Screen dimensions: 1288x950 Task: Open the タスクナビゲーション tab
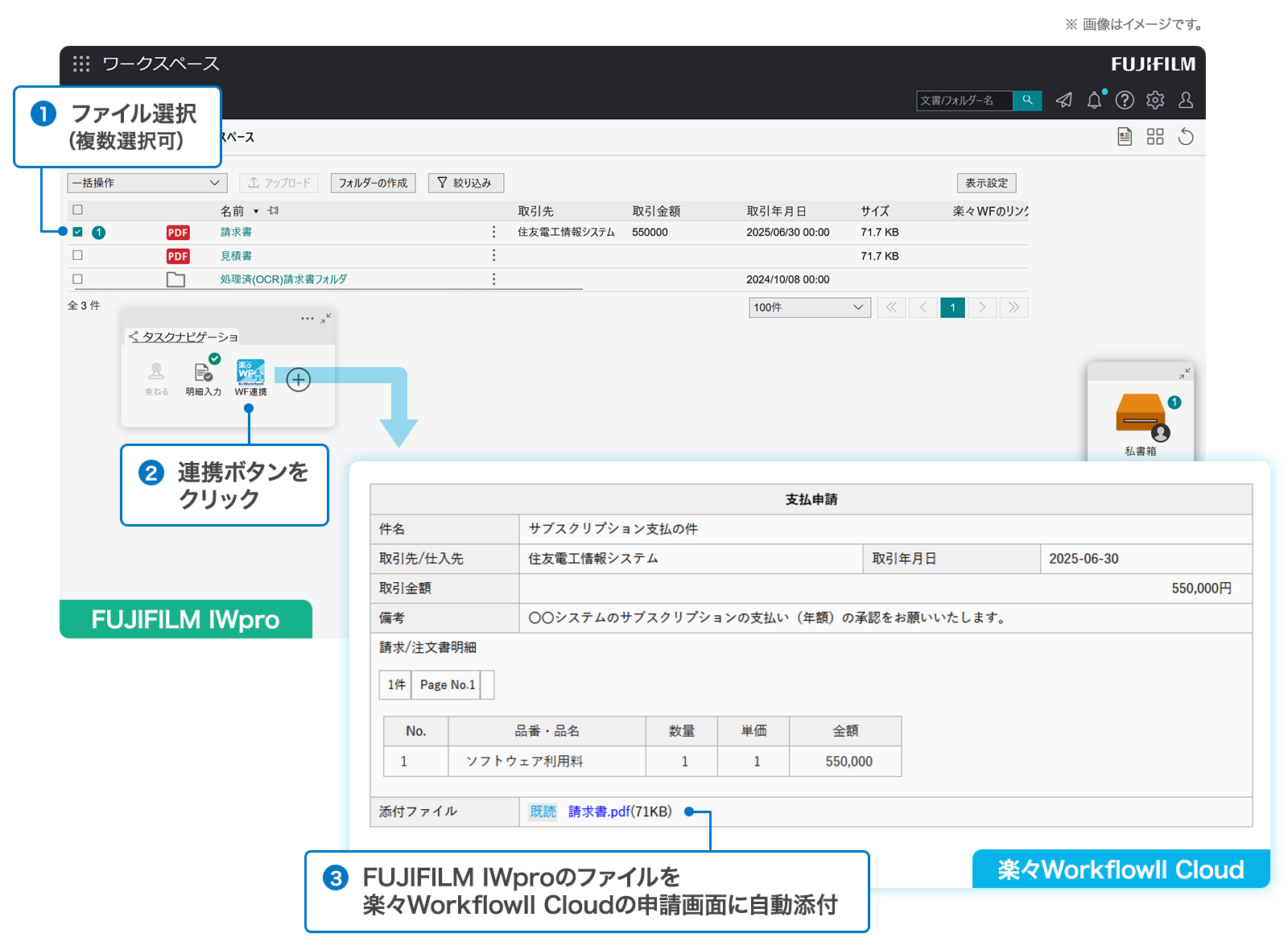(184, 337)
